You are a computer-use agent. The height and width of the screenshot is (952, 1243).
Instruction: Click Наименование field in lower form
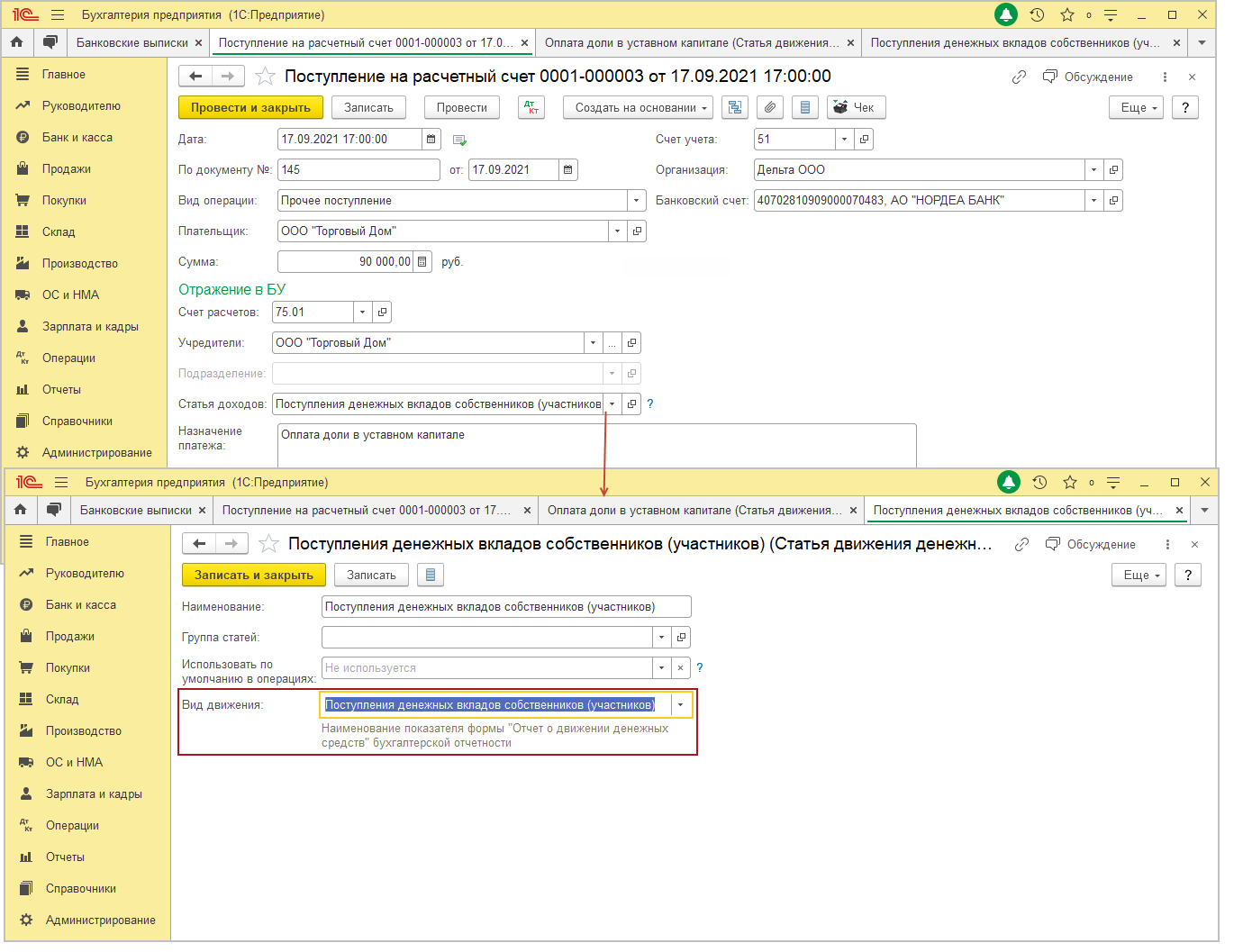pyautogui.click(x=506, y=606)
